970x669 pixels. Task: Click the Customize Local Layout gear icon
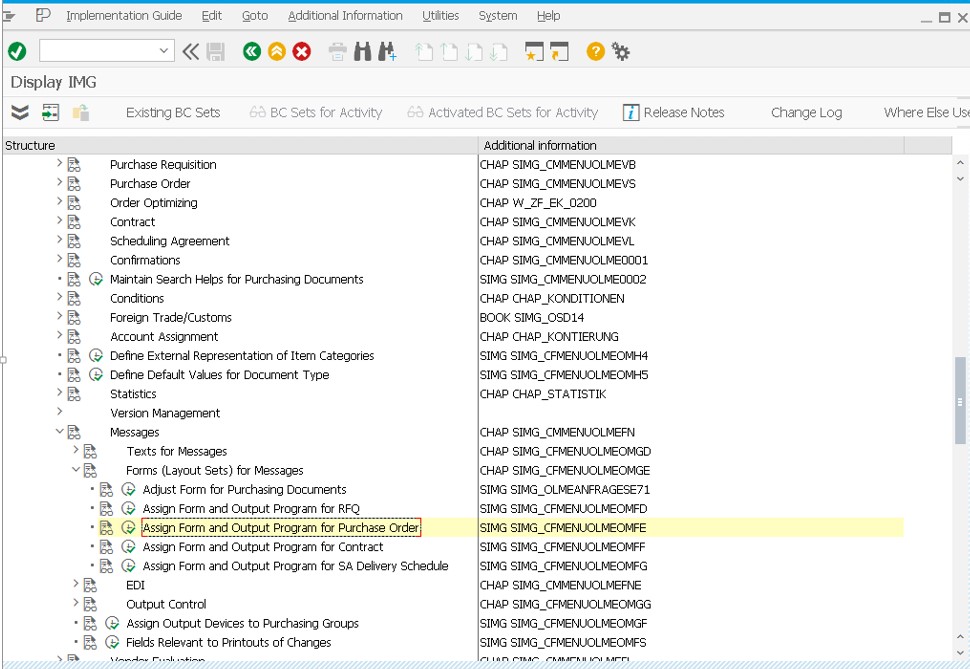tap(620, 51)
